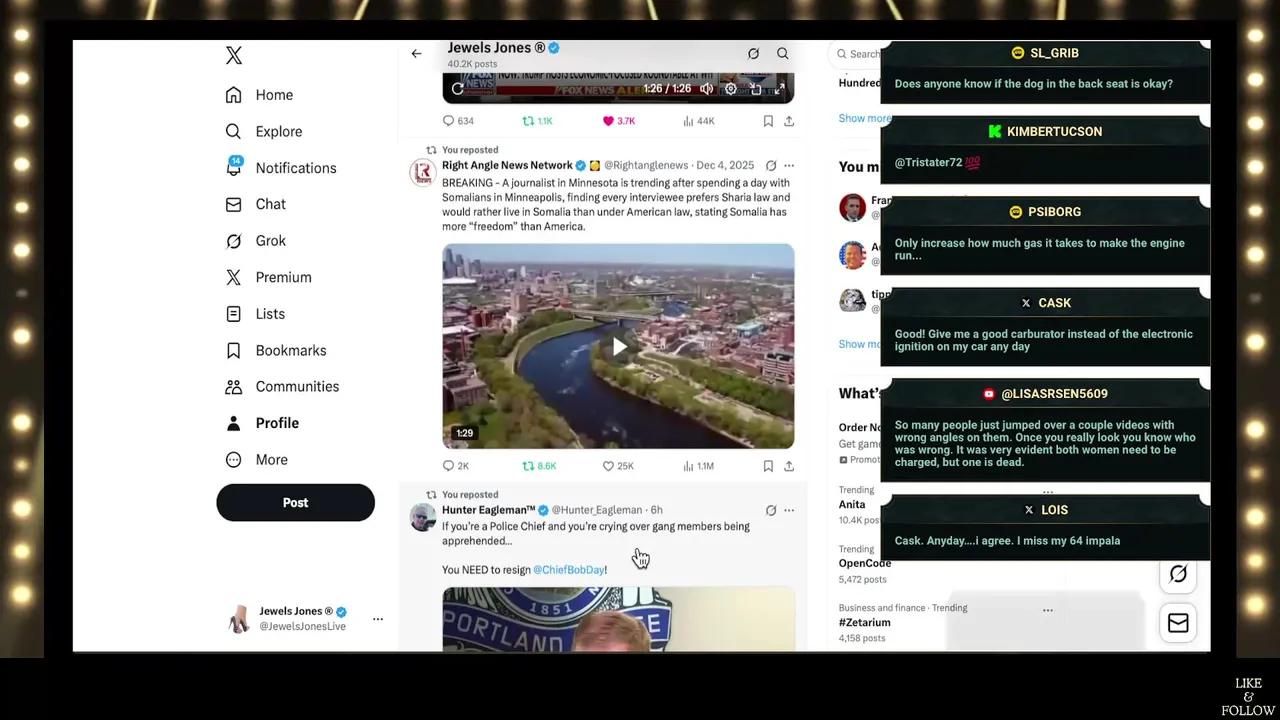Open more options on Hunter Eagleman post

[789, 510]
